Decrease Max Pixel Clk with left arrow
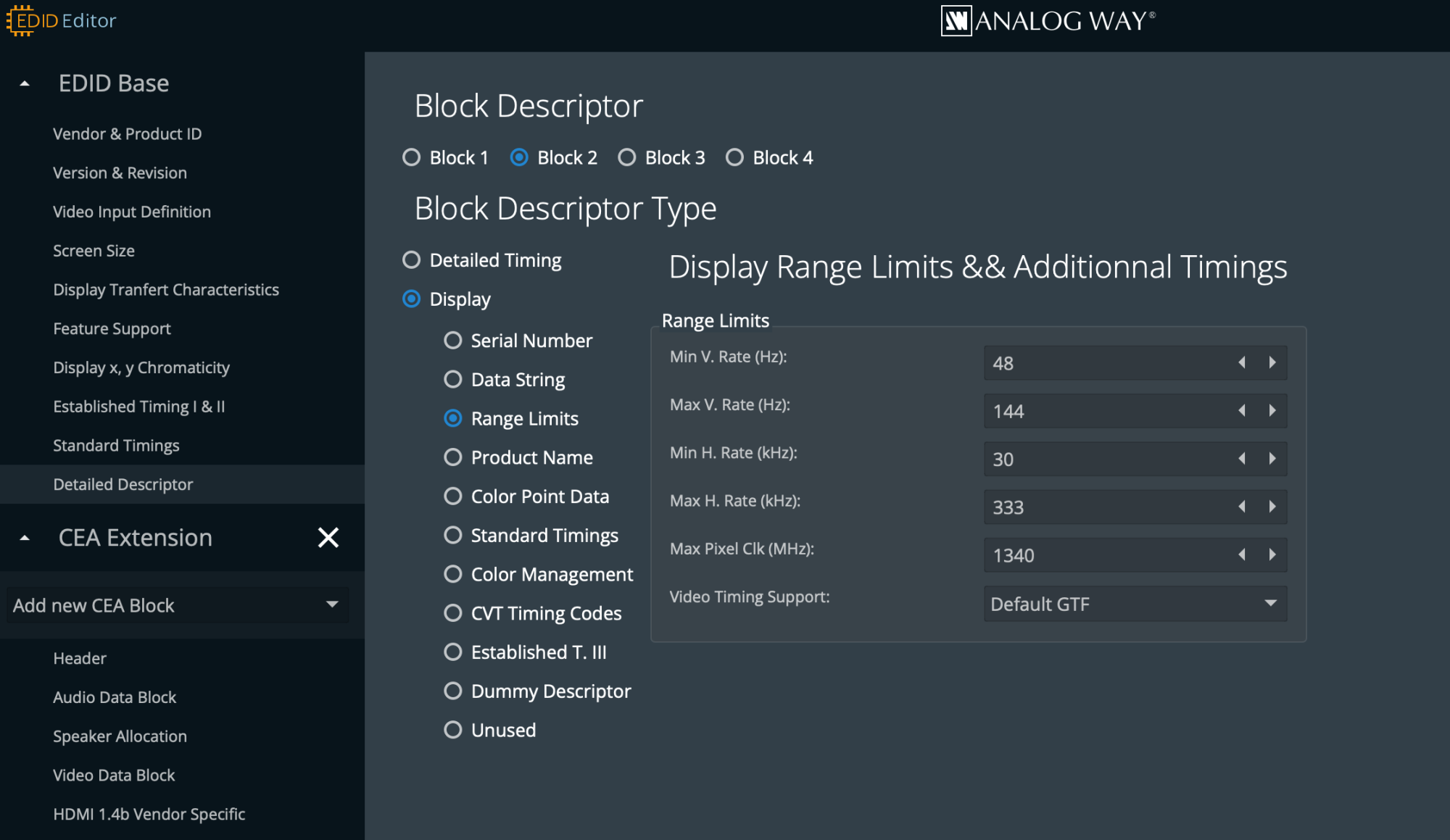The height and width of the screenshot is (840, 1450). 1242,555
